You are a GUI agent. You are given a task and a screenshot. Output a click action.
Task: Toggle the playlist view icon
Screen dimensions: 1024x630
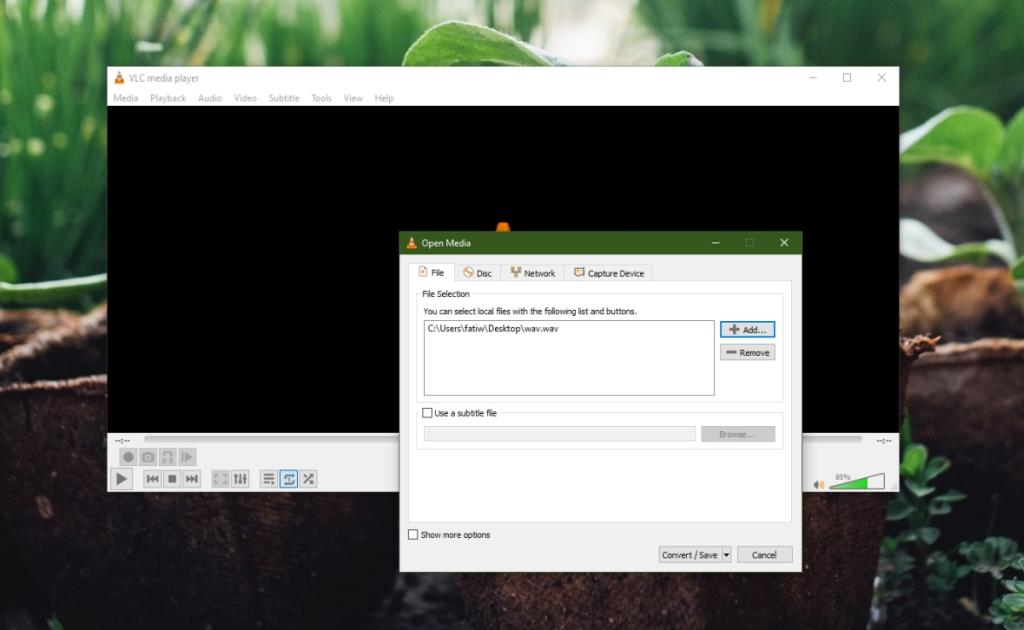pyautogui.click(x=269, y=479)
